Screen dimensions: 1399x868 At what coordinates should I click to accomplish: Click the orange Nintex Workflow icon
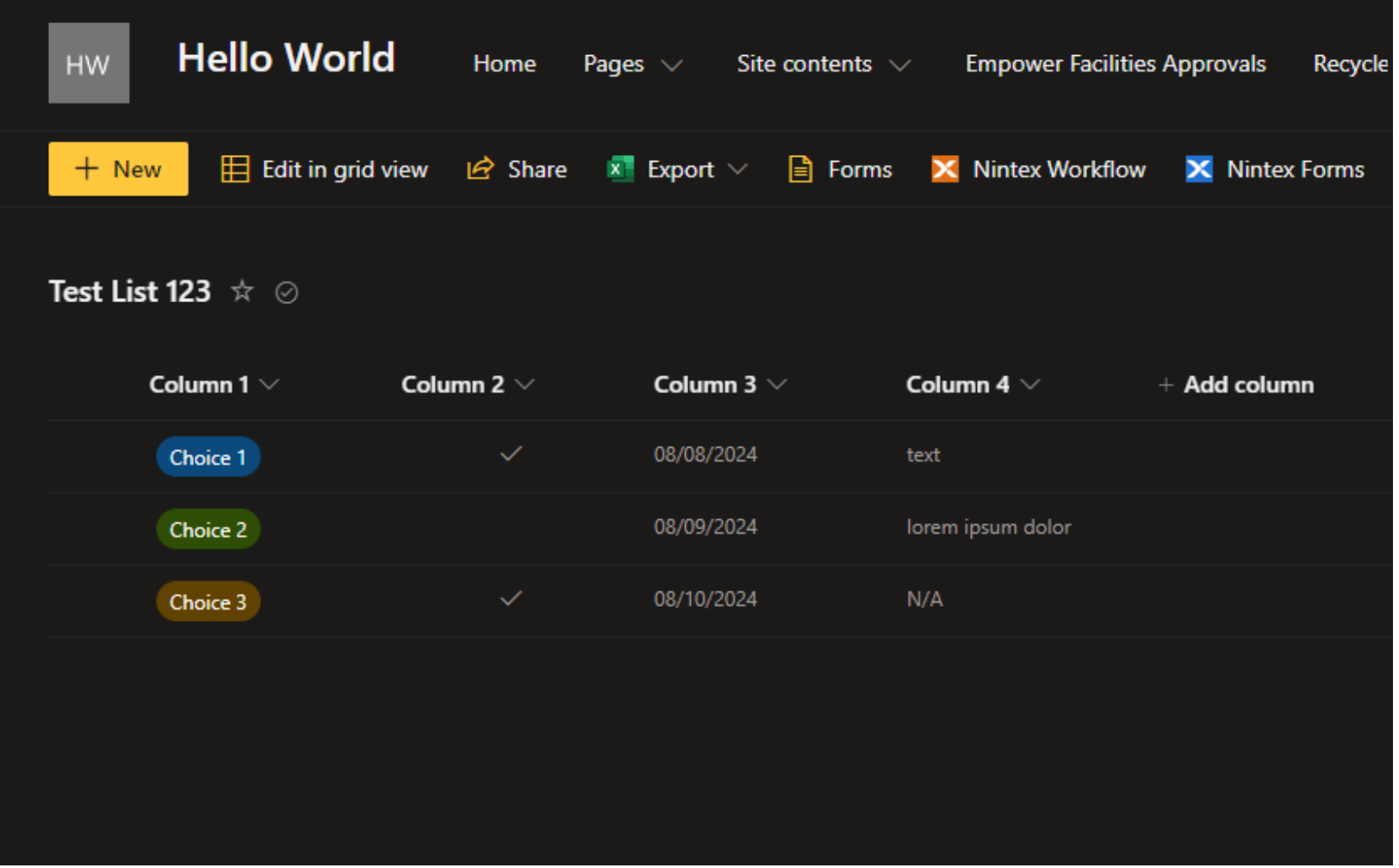[945, 169]
